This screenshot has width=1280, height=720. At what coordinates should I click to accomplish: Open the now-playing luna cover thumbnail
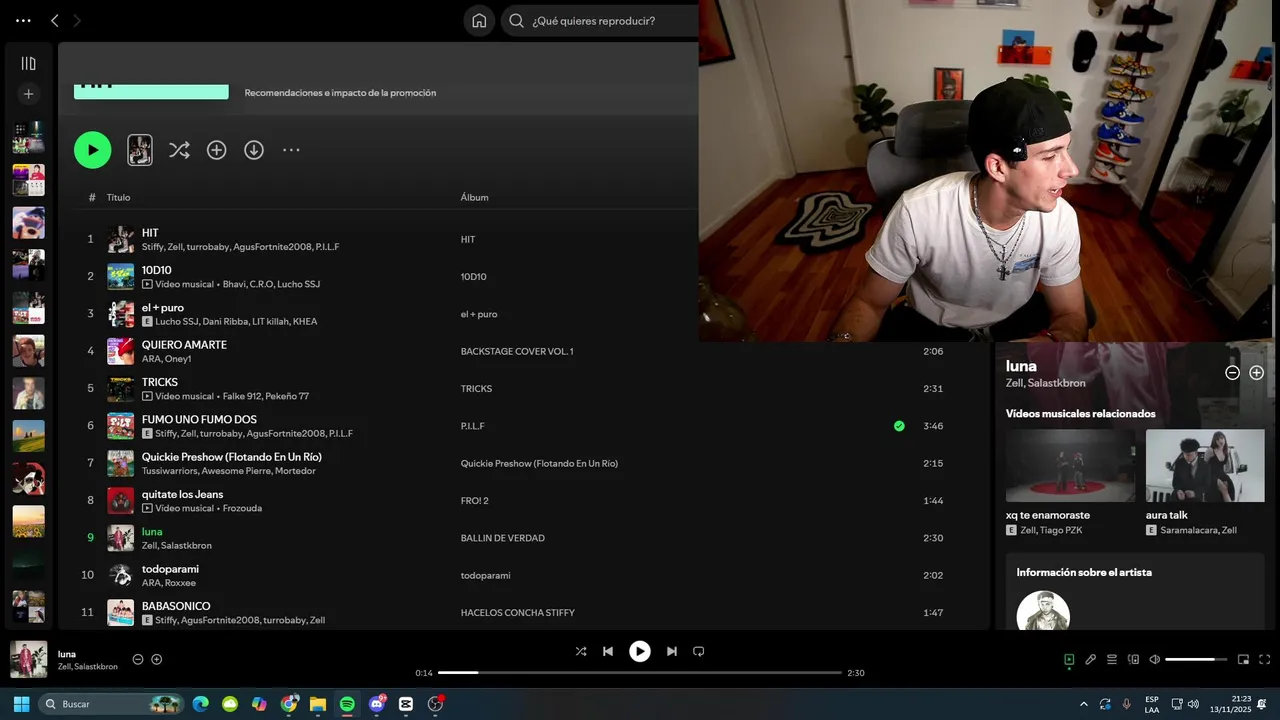29,660
